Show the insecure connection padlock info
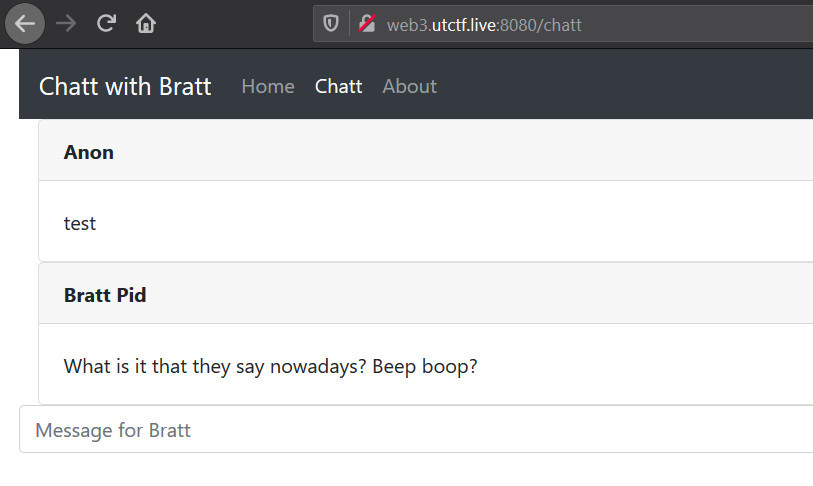Screen dimensions: 813x486 coord(367,24)
